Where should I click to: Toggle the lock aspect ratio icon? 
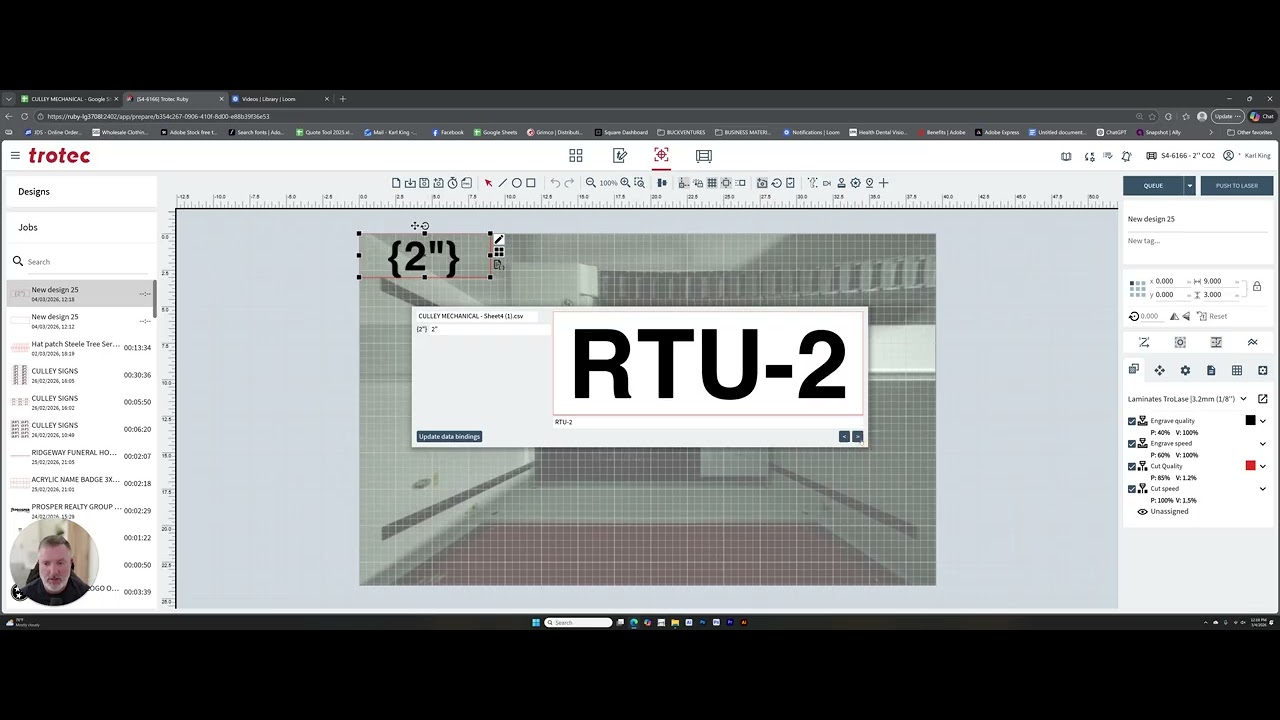(1256, 287)
